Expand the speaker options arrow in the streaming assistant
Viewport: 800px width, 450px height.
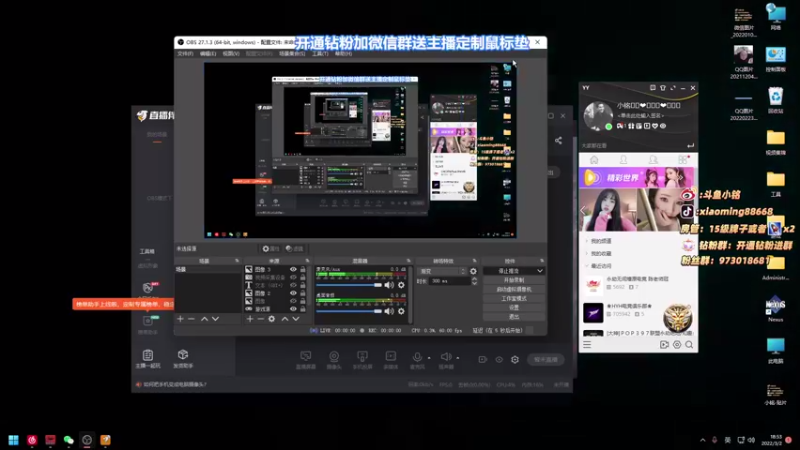[x=458, y=358]
